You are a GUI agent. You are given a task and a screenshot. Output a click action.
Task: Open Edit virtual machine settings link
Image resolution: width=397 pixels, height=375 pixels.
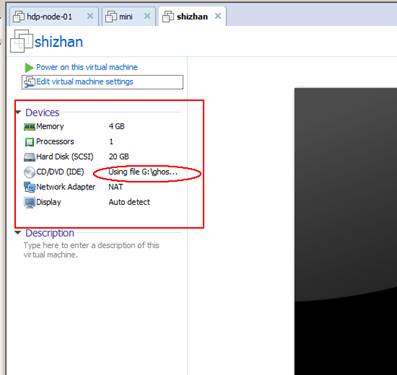pyautogui.click(x=85, y=82)
